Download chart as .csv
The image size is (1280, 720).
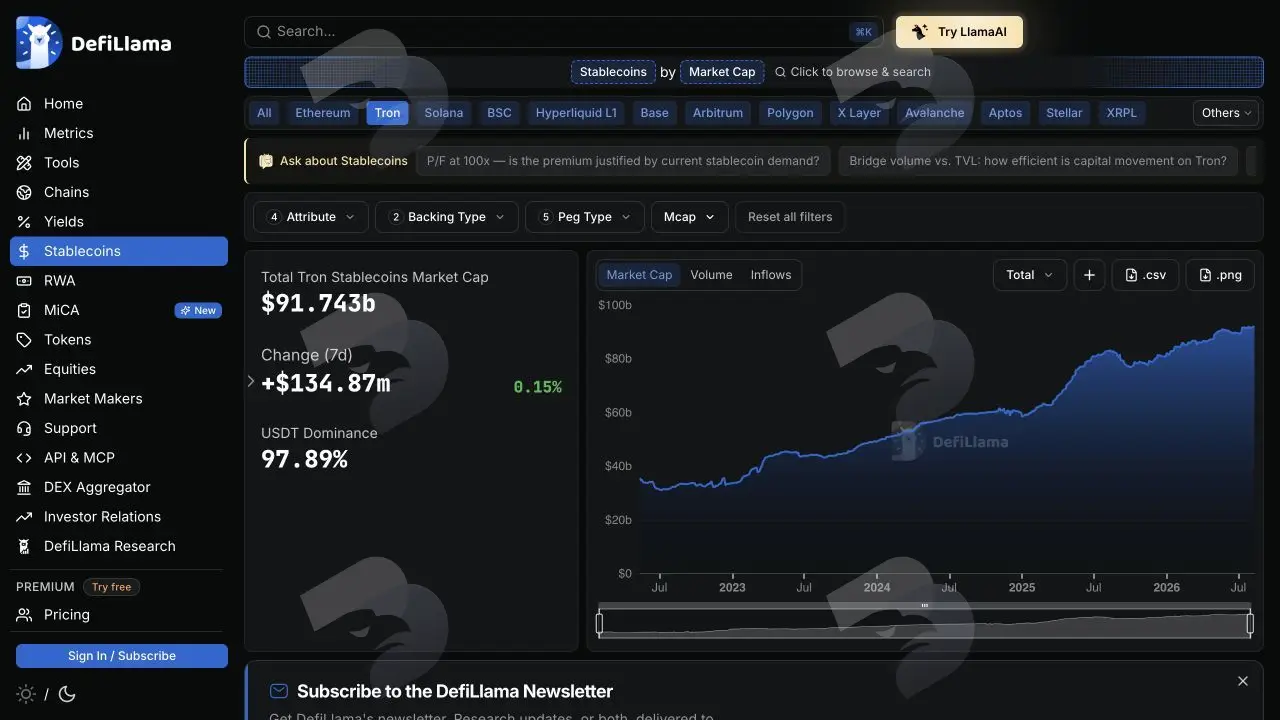[x=1145, y=275]
